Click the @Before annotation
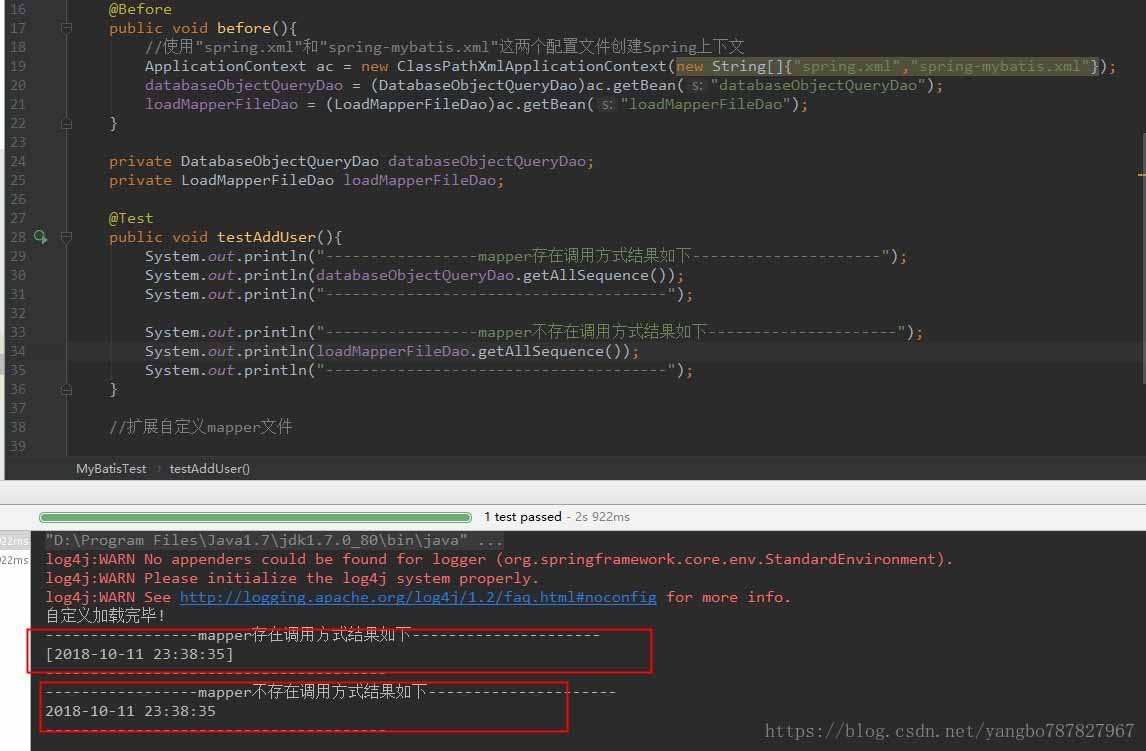 coord(140,9)
